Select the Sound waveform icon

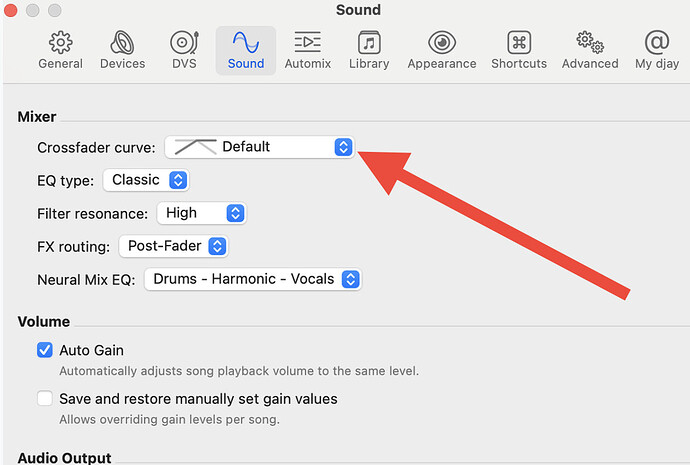click(246, 42)
